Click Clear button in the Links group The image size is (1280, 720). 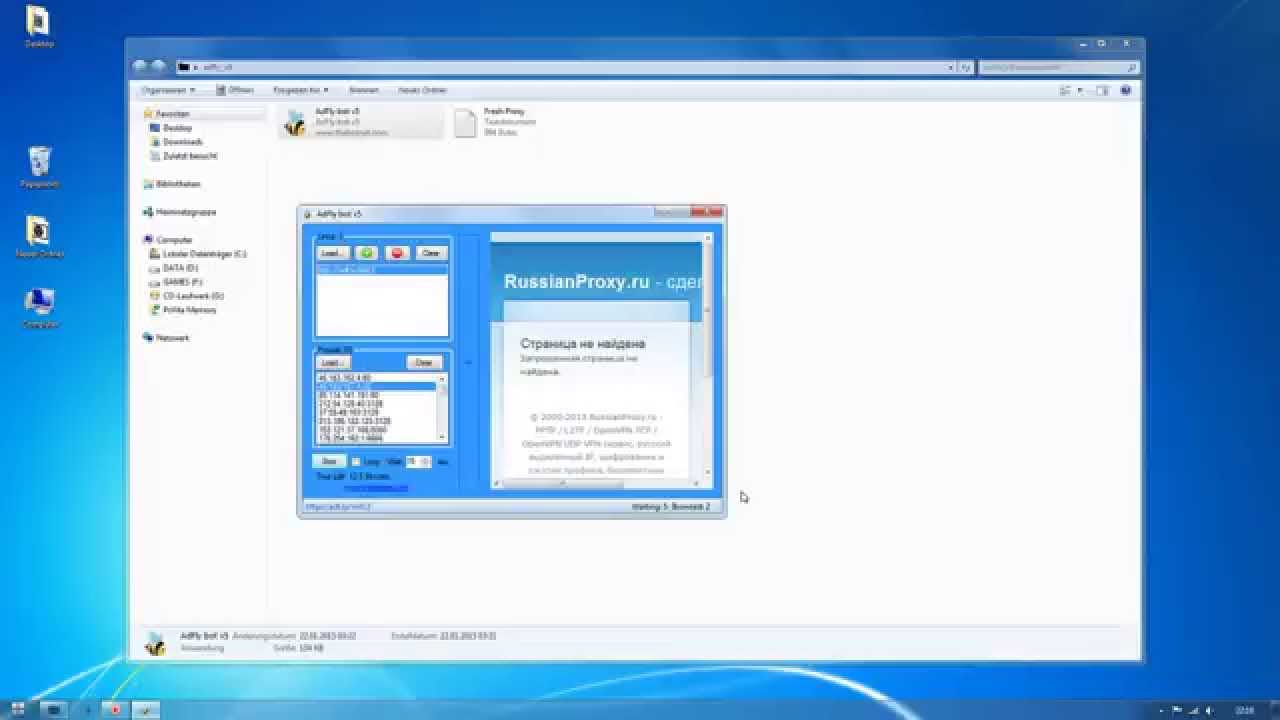[431, 253]
